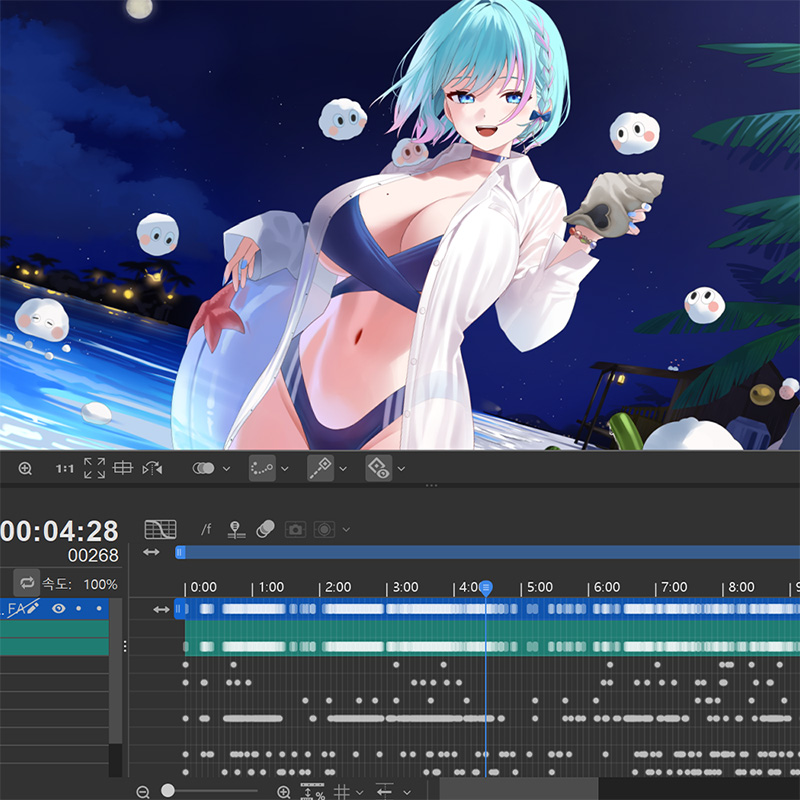Click the zoom-in magnifier in the view toolbar
Screen dimensions: 800x800
(x=25, y=468)
